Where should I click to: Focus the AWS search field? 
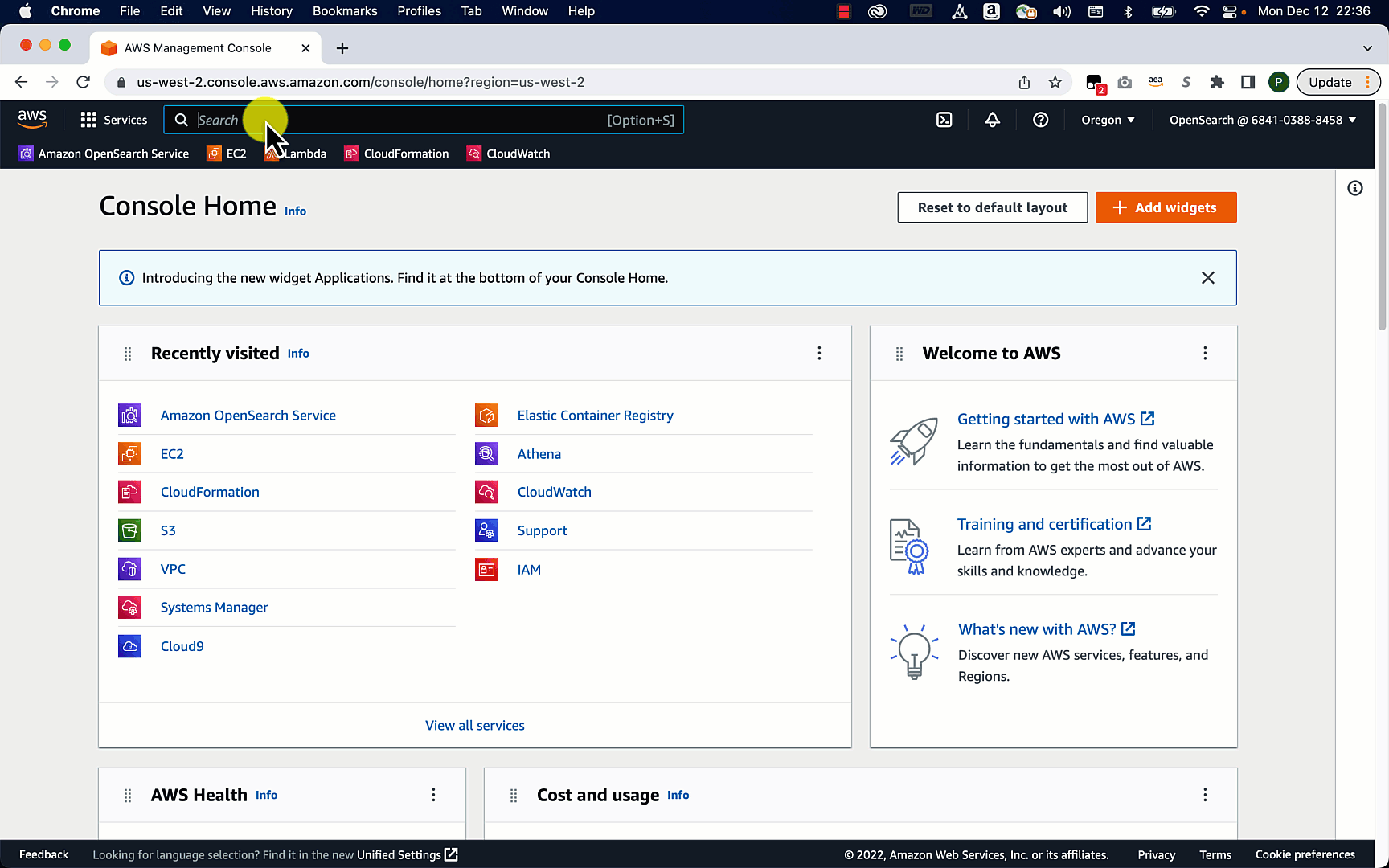point(424,120)
